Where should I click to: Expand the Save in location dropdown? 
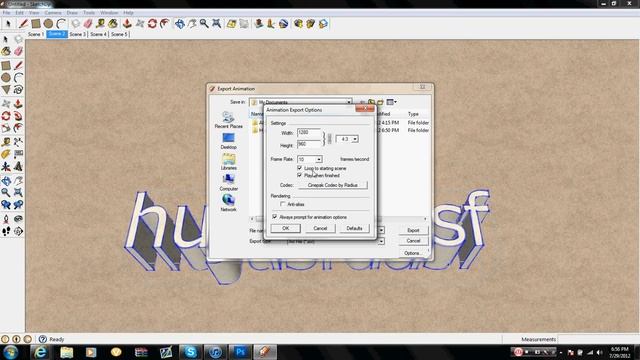pos(349,102)
